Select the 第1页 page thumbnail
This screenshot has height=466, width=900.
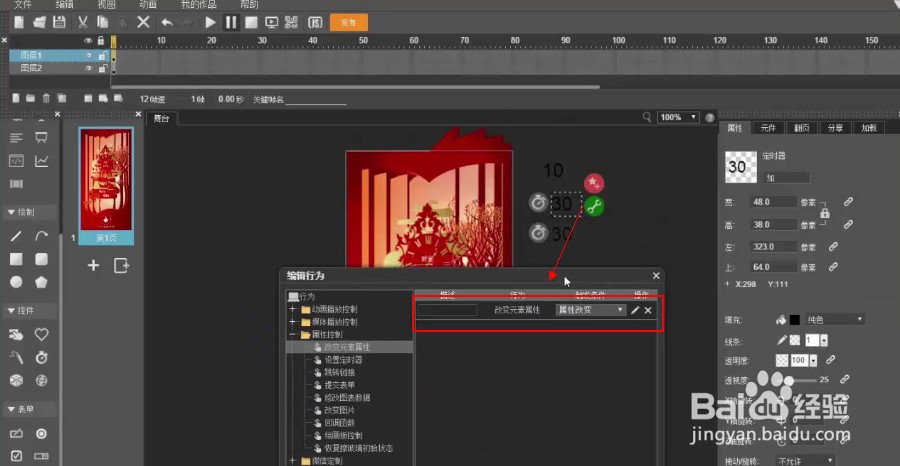[x=106, y=185]
